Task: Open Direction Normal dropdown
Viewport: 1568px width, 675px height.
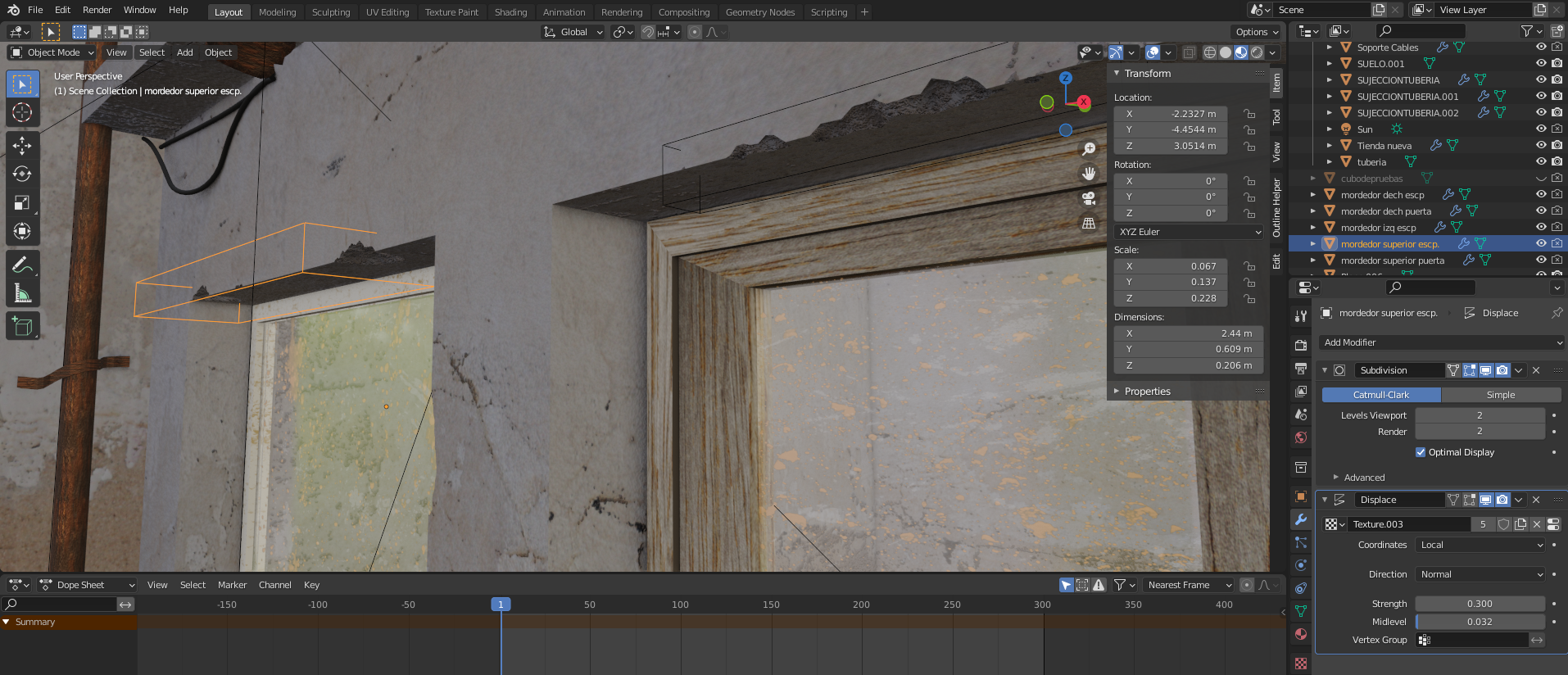Action: coord(1480,574)
